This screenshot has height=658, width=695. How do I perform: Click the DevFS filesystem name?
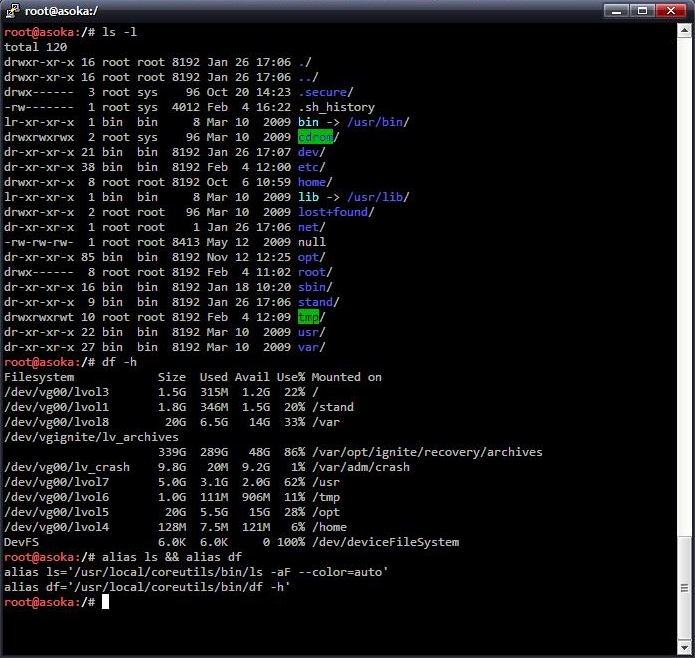[x=21, y=542]
